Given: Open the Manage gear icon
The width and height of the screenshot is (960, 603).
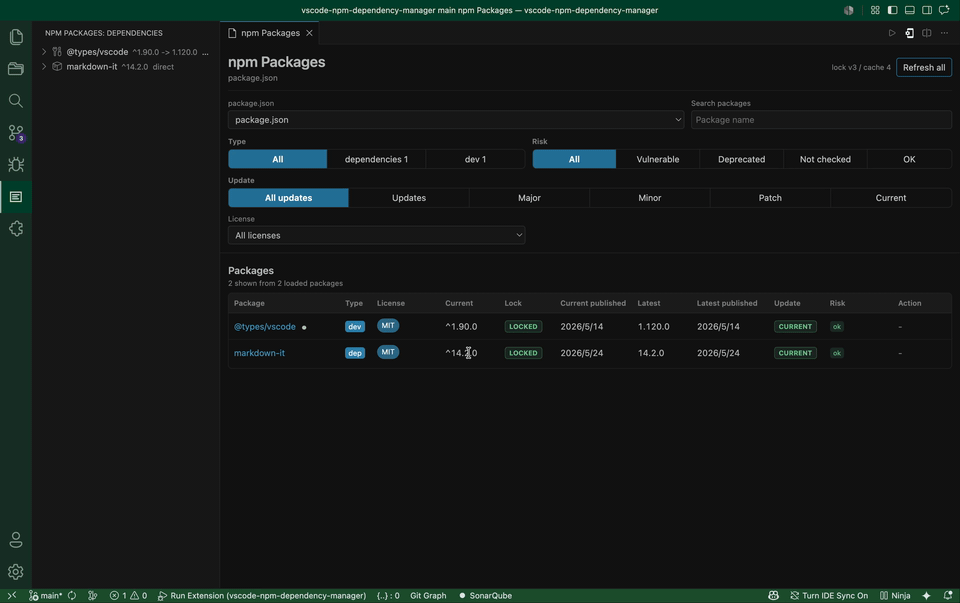Looking at the screenshot, I should (x=16, y=572).
